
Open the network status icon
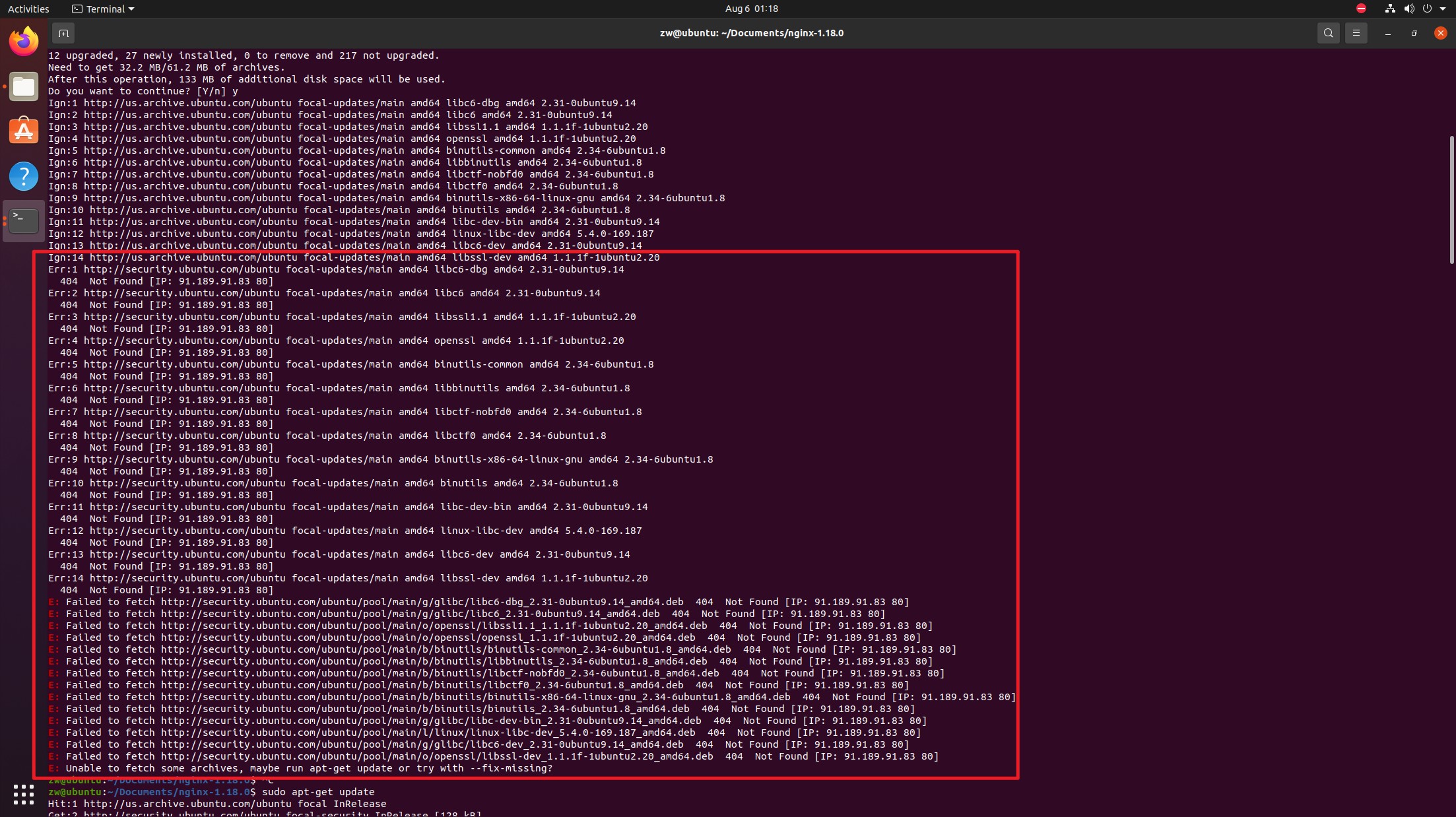[x=1390, y=9]
